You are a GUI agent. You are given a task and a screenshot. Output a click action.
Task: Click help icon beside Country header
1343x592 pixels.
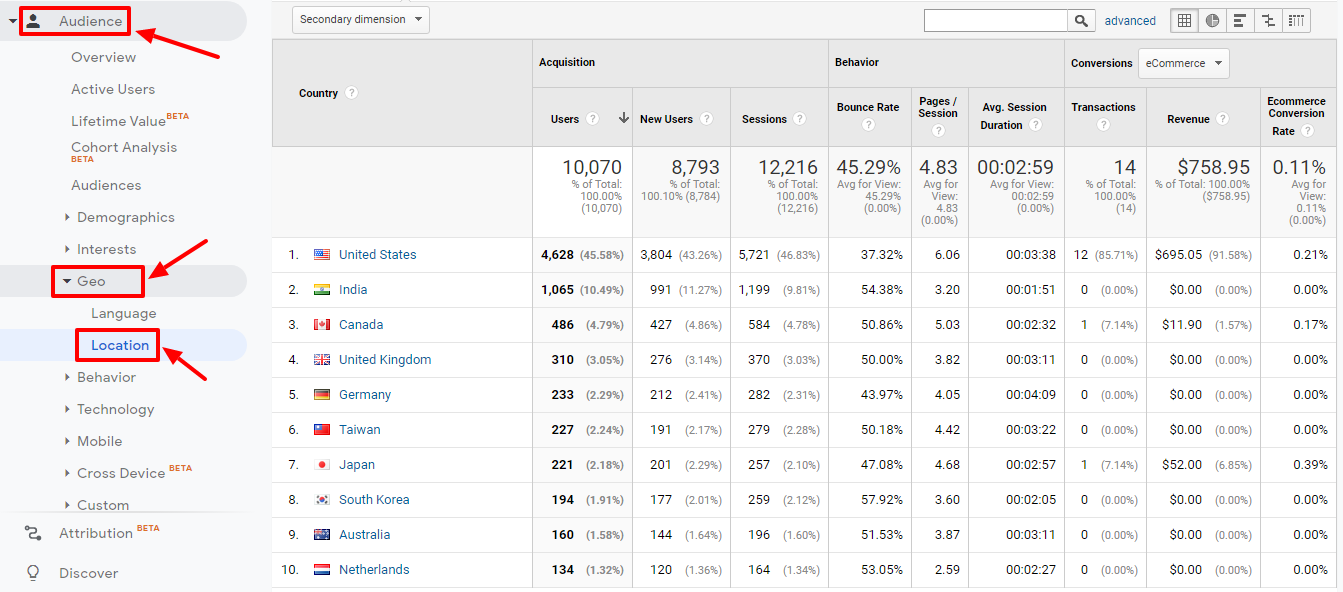(351, 93)
